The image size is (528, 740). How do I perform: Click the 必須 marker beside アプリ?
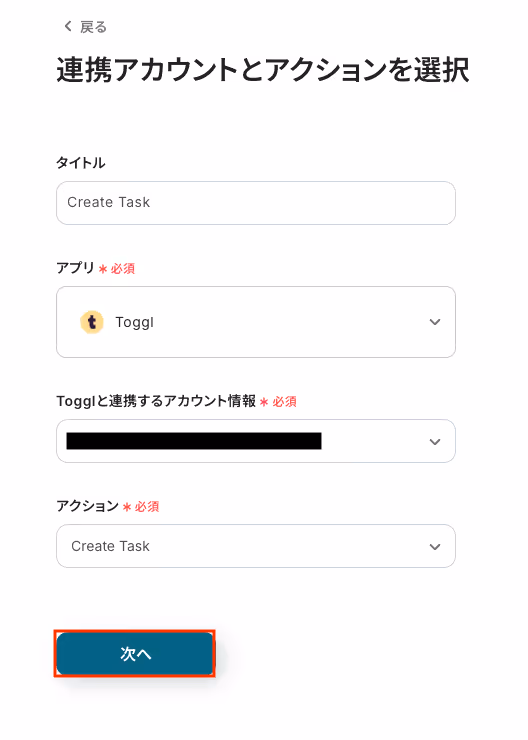(123, 269)
